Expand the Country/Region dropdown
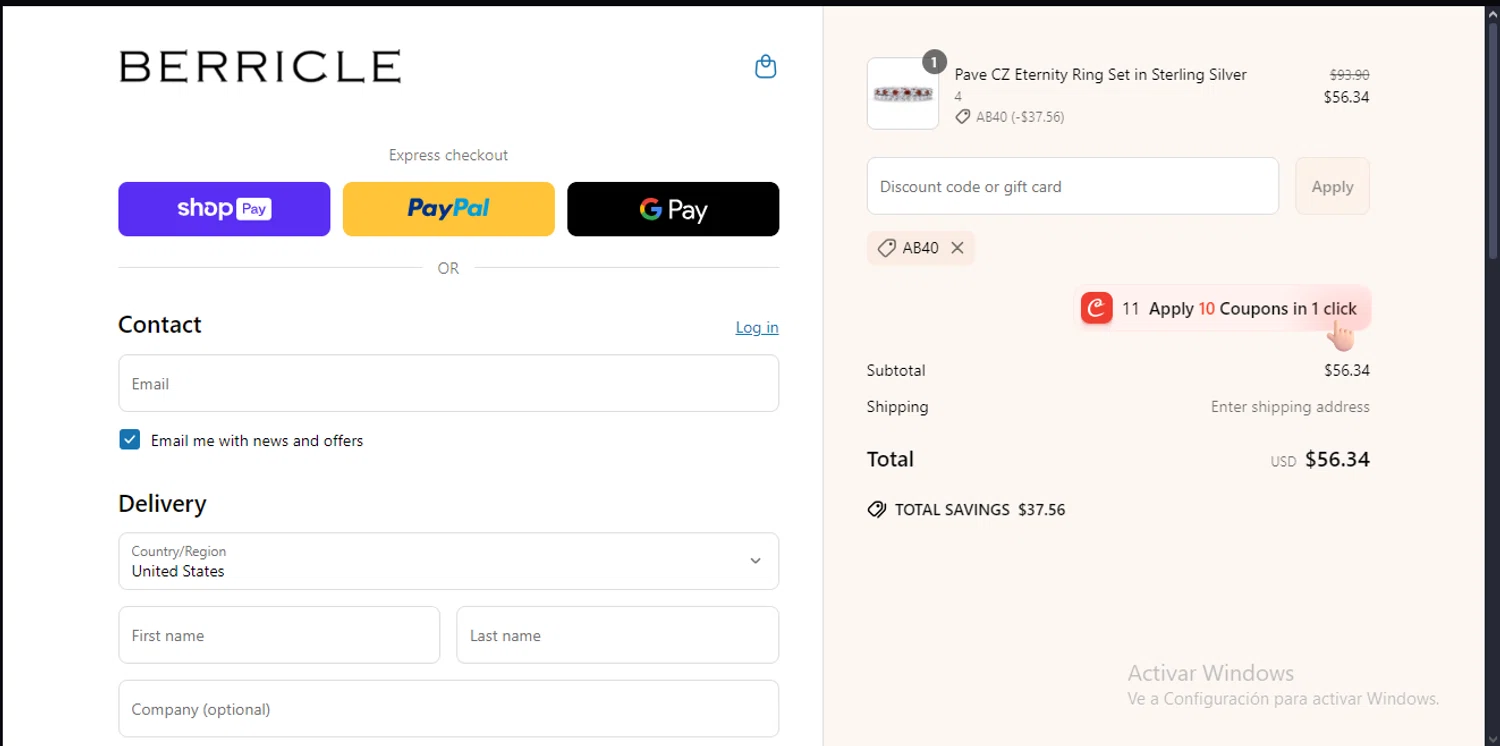Image resolution: width=1500 pixels, height=746 pixels. coord(448,561)
